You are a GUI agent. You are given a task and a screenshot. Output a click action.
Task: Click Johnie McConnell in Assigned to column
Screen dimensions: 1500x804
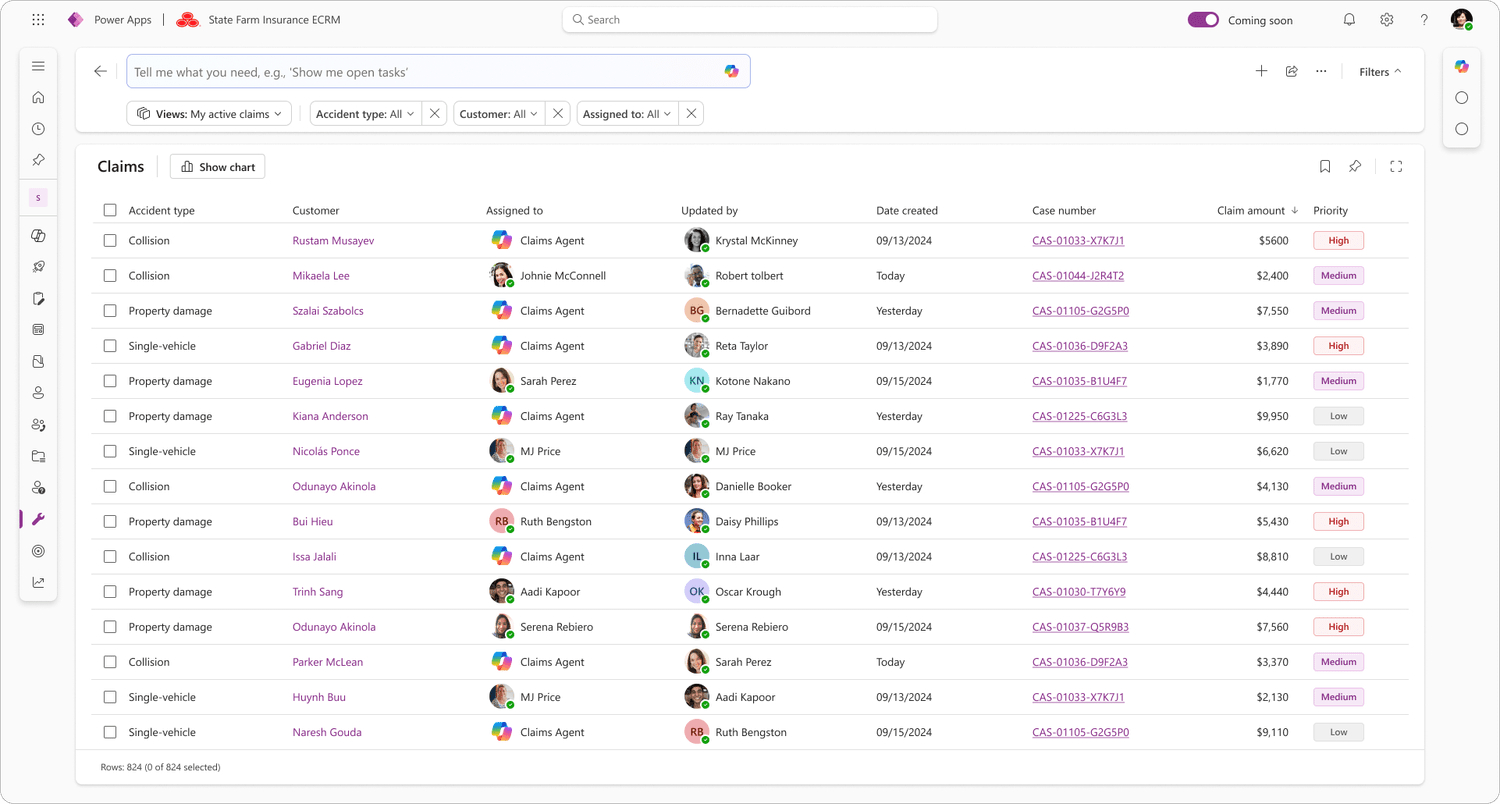[563, 275]
